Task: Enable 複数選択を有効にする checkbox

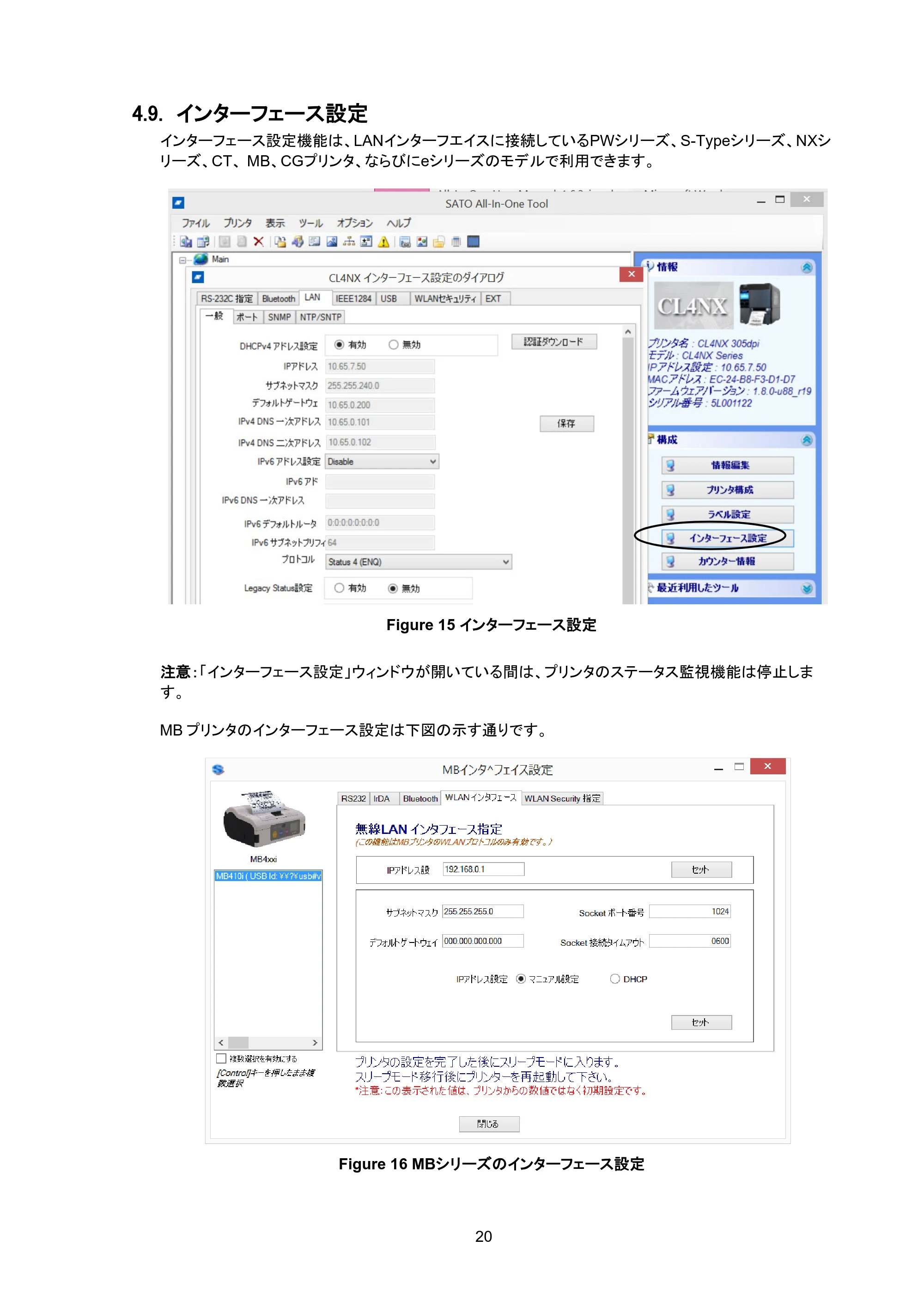Action: click(x=221, y=1059)
